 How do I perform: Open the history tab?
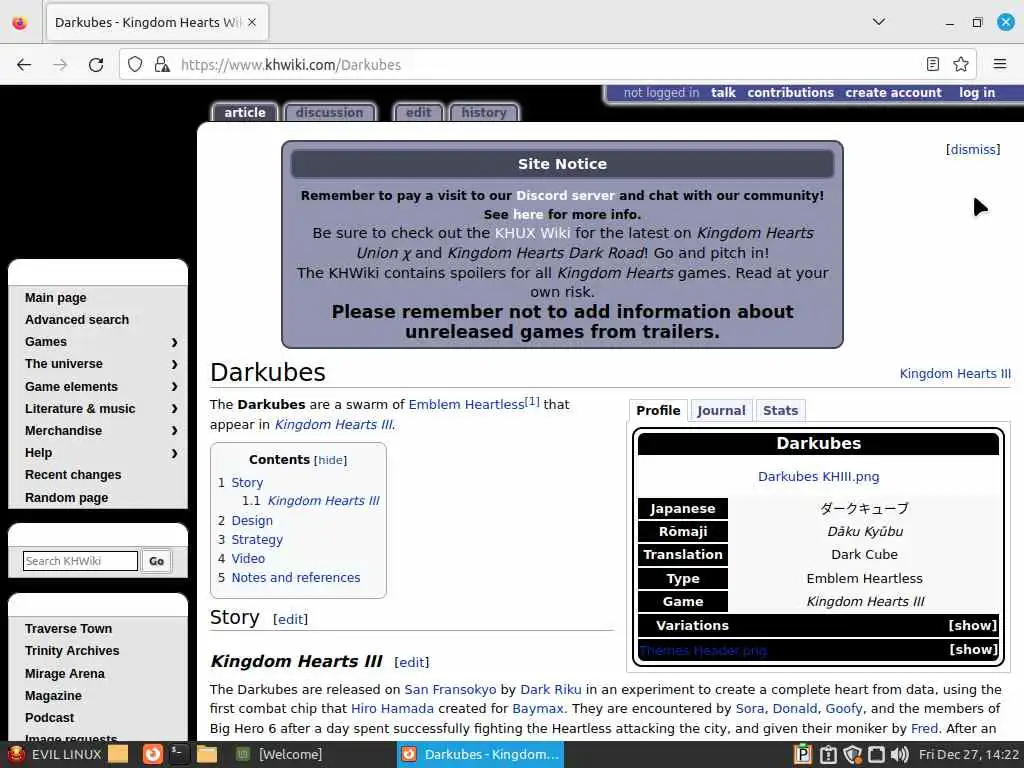tap(484, 112)
